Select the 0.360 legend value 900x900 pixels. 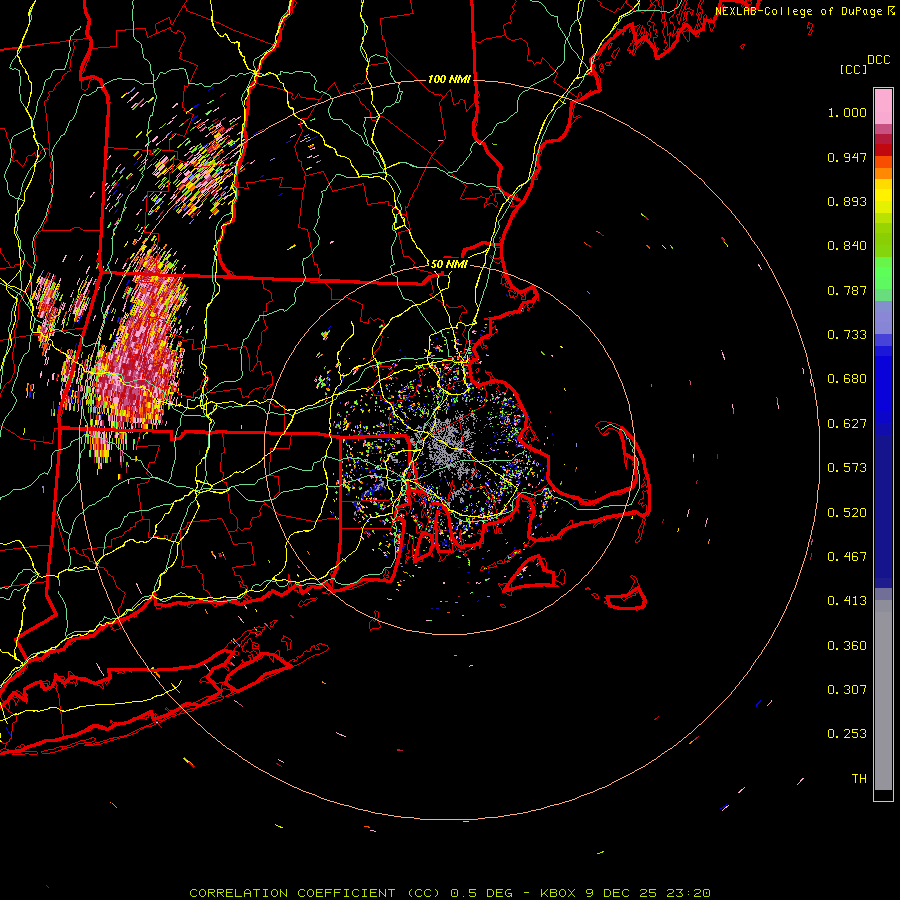click(x=847, y=646)
